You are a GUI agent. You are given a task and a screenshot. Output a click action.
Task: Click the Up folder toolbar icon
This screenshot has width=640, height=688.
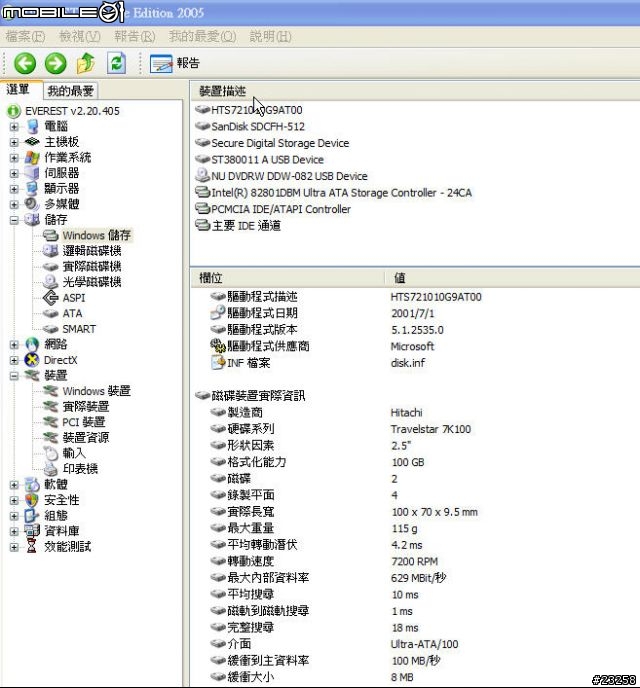coord(86,63)
